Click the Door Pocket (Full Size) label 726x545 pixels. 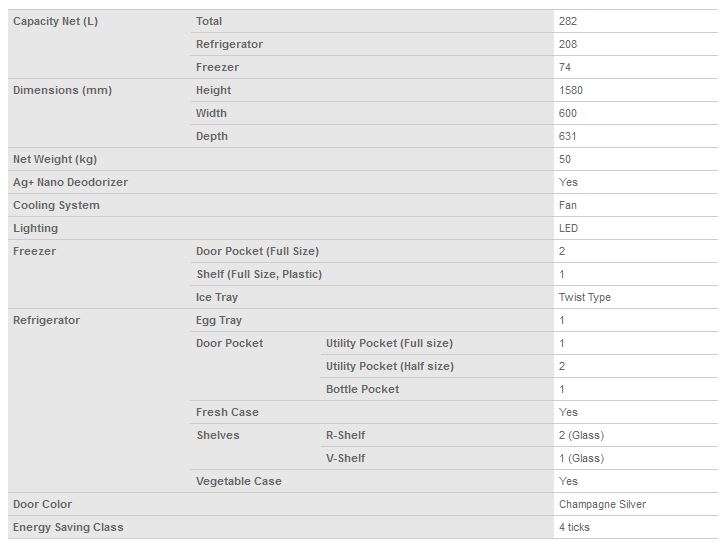tap(257, 251)
